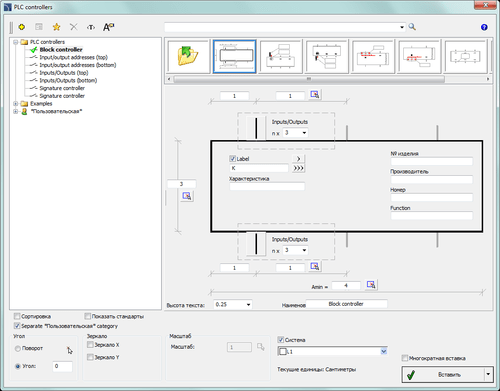Select the first Signature controller tree item
500x391 pixels.
coord(62,88)
